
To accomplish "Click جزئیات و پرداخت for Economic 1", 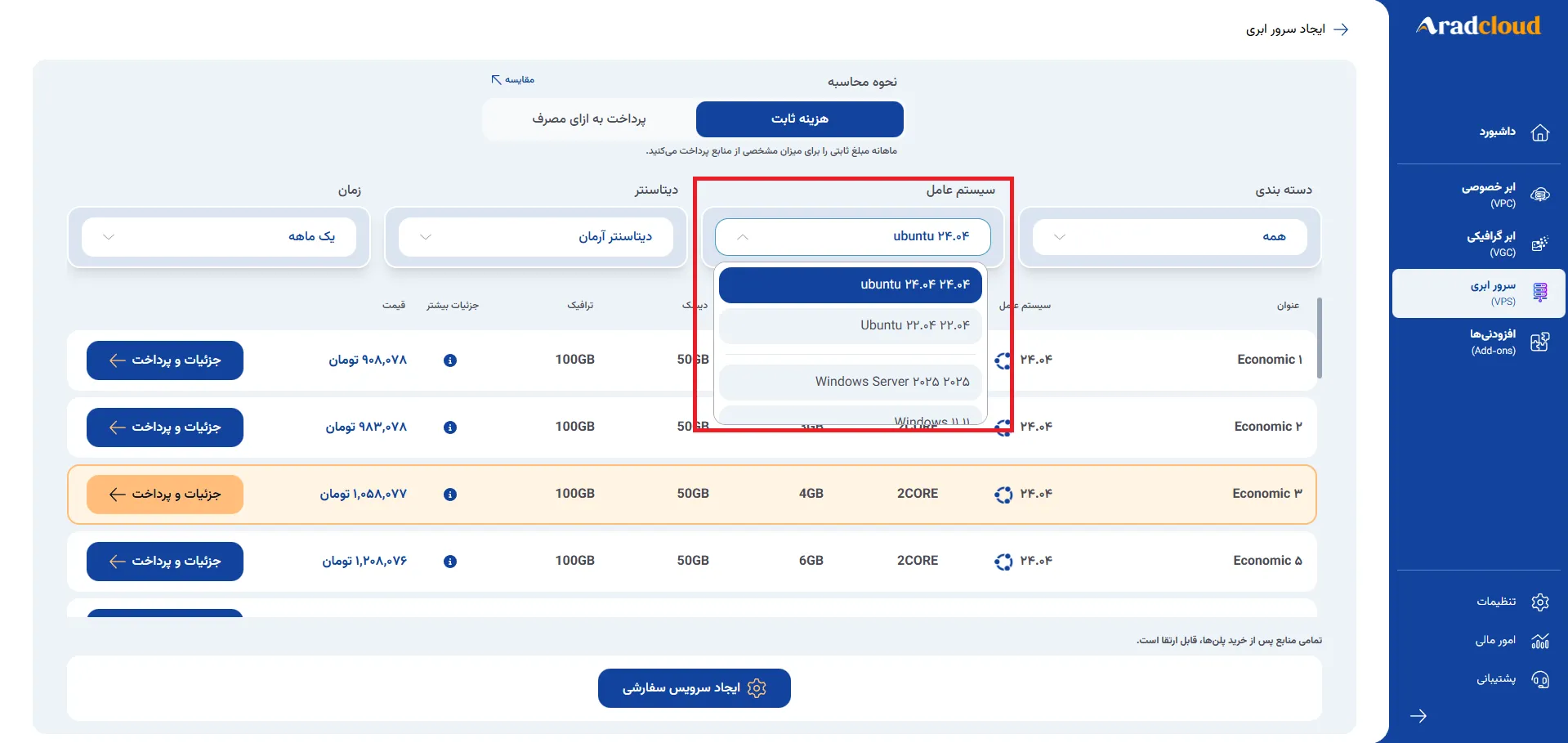I will pyautogui.click(x=165, y=360).
